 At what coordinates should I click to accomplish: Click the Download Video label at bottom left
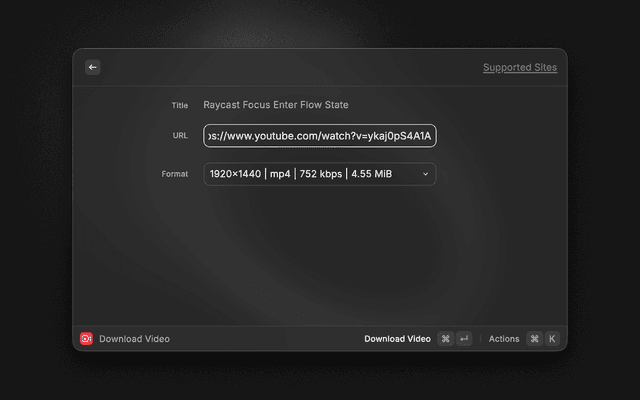[134, 339]
